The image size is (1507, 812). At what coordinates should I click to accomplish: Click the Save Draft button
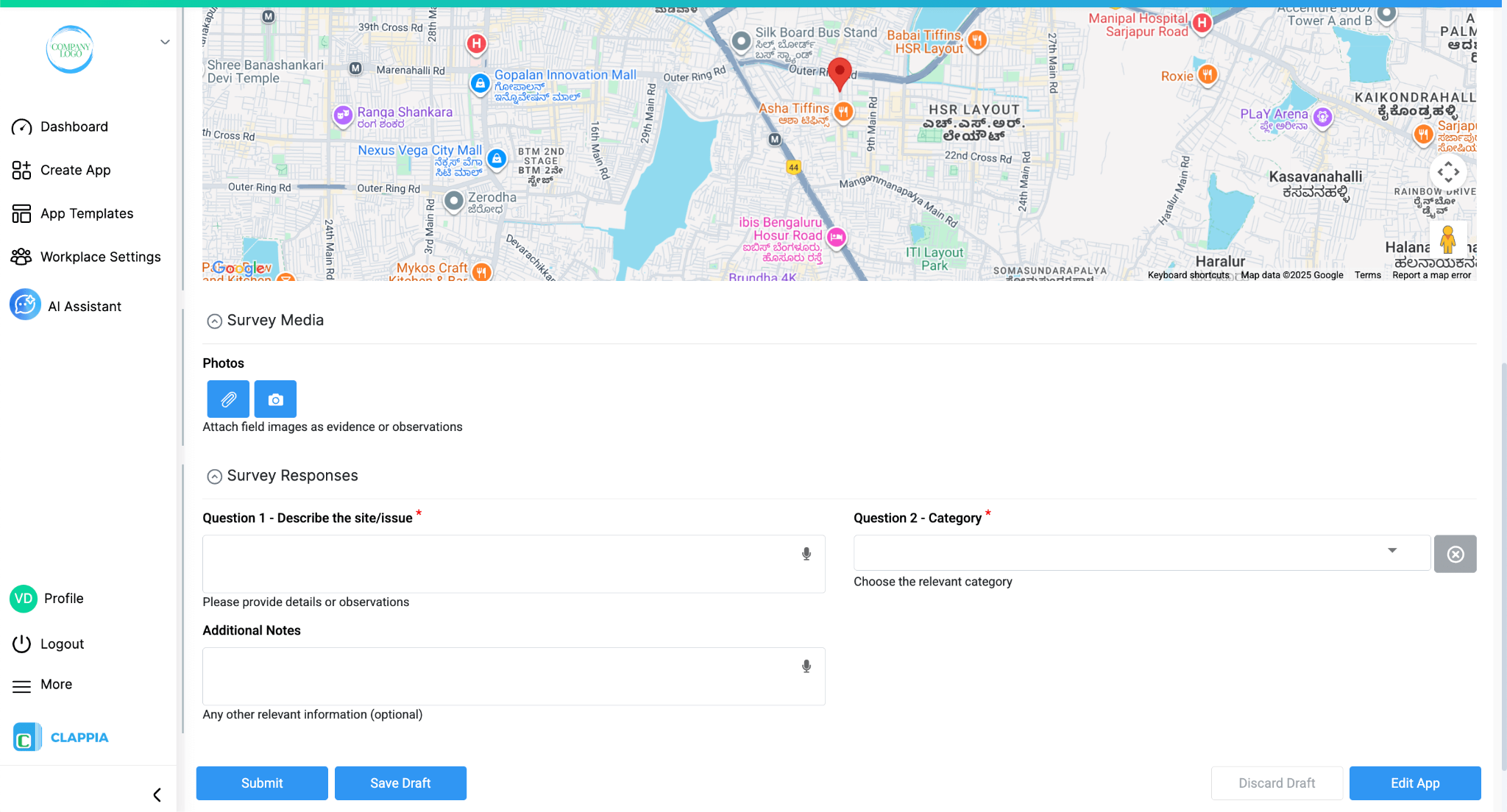[x=400, y=783]
